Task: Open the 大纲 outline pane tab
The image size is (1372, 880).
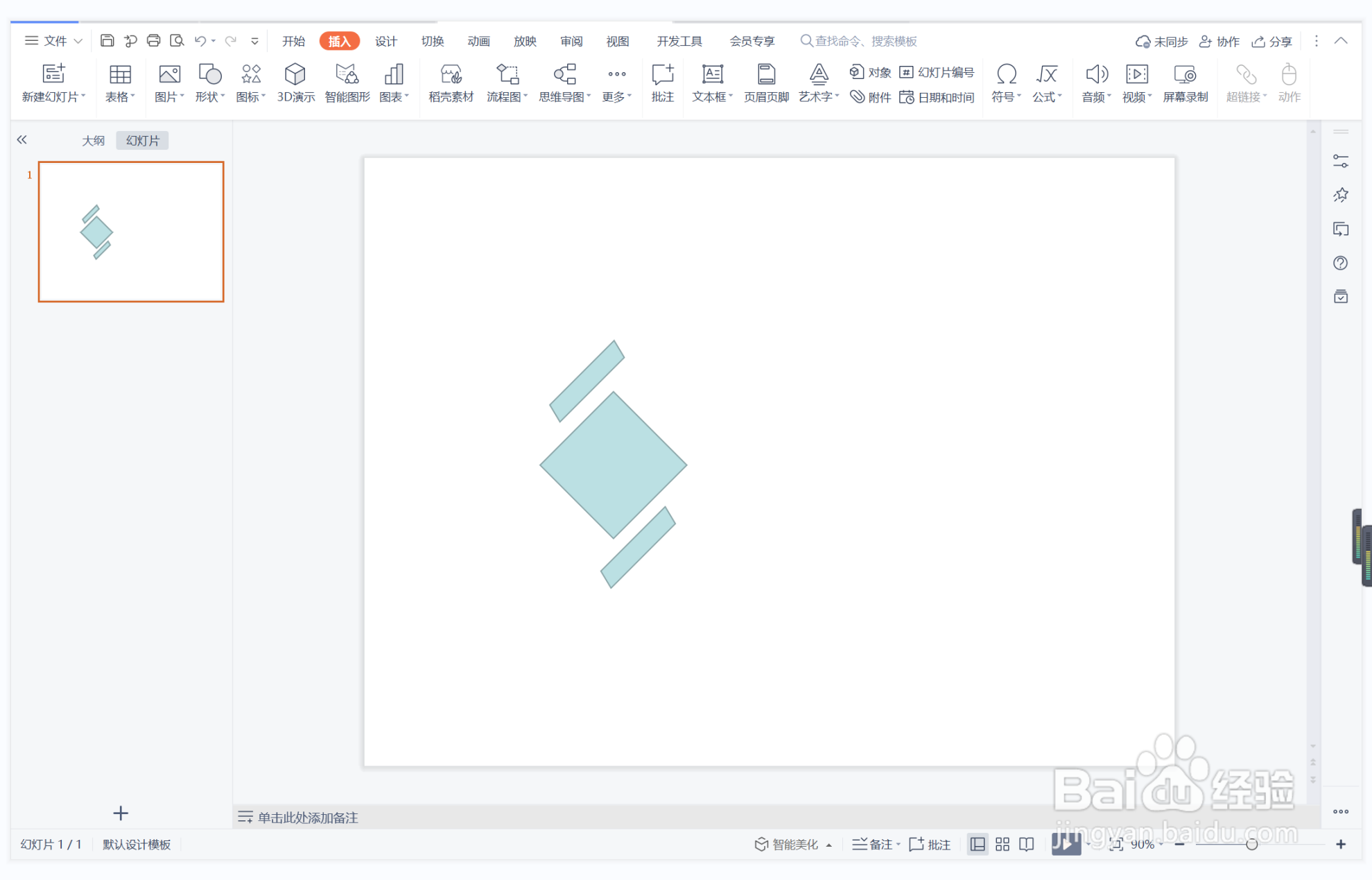Action: [x=93, y=140]
